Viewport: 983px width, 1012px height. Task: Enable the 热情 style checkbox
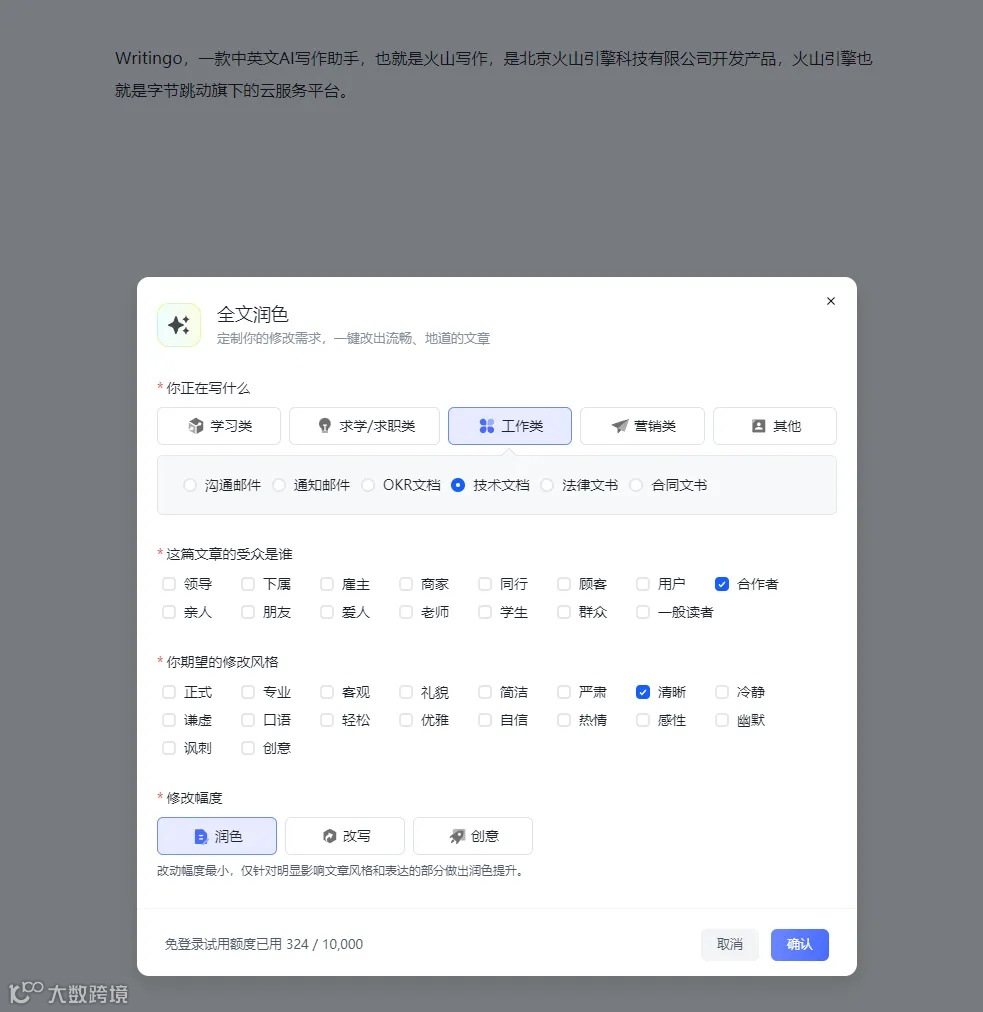click(x=564, y=720)
